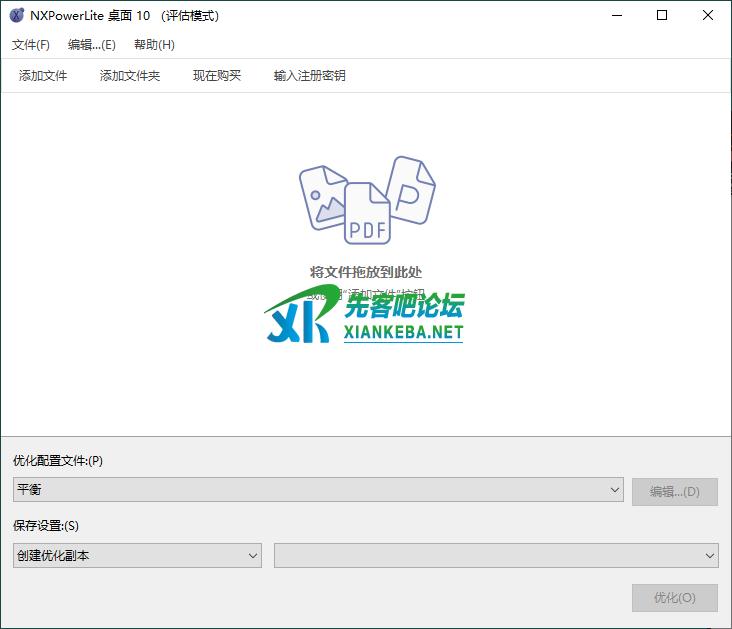Click 输入注册密钥 to enter the license key

tap(310, 76)
